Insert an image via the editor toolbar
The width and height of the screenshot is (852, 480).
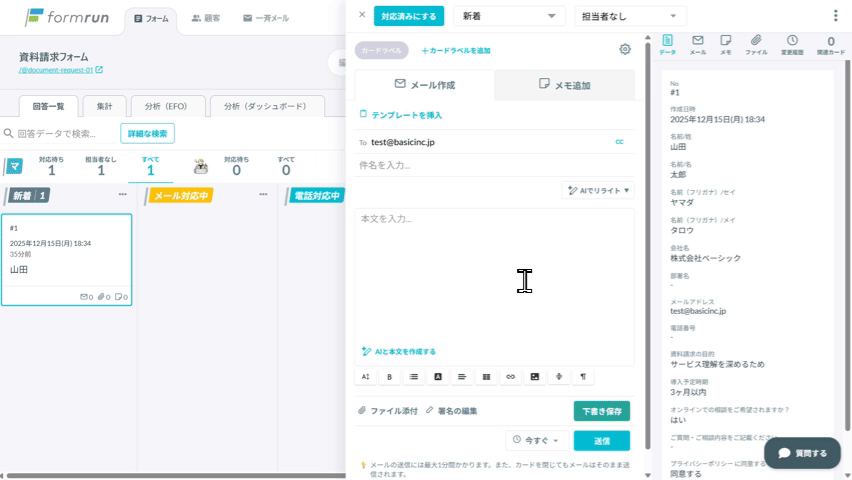[535, 377]
